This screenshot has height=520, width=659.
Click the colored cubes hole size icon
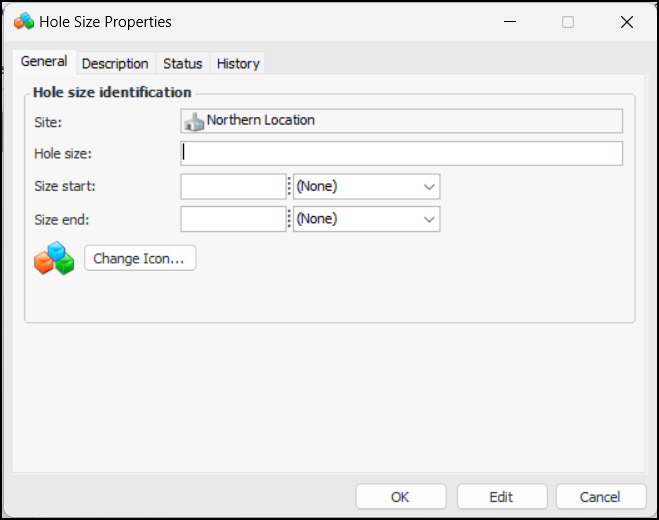(x=54, y=258)
